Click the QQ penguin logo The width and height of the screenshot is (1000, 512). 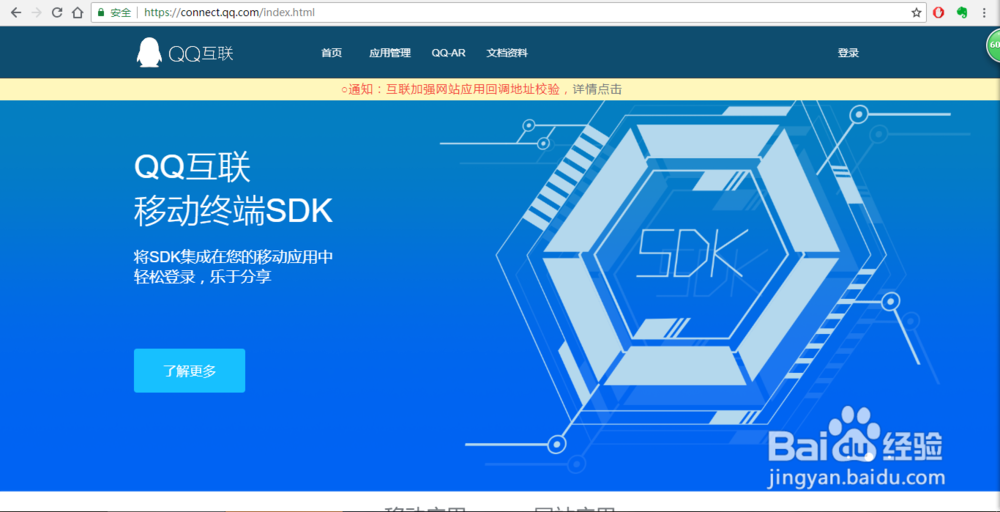pyautogui.click(x=149, y=52)
